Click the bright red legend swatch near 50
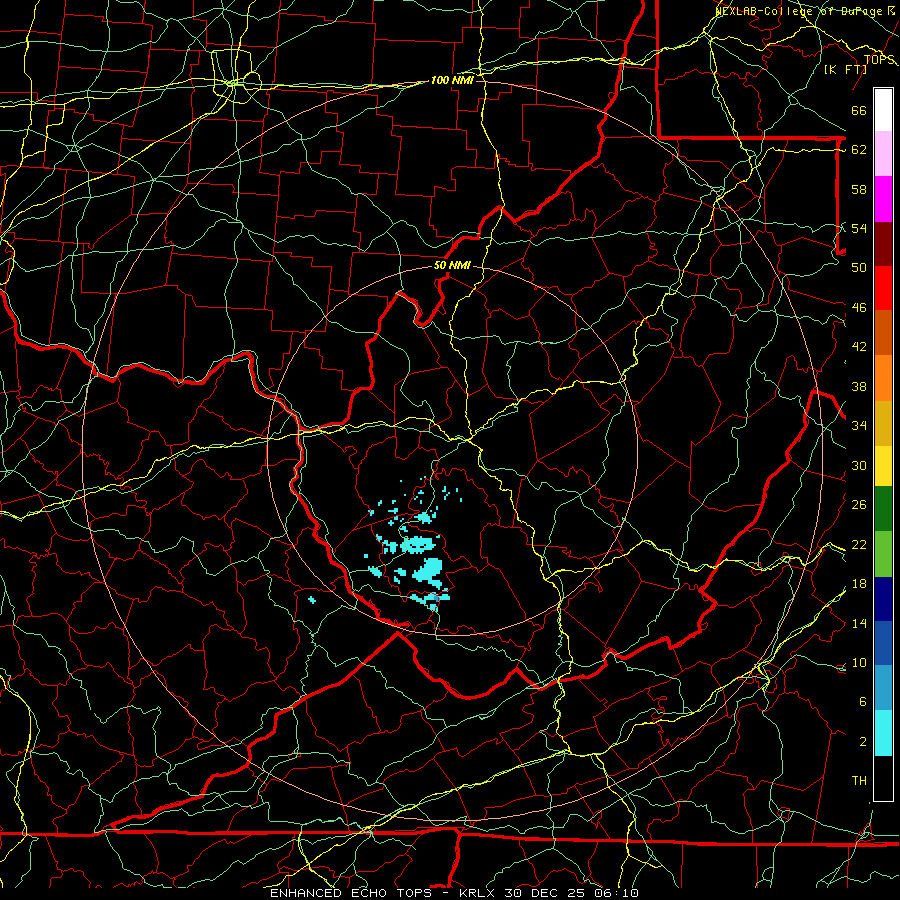This screenshot has width=900, height=900. tap(883, 288)
